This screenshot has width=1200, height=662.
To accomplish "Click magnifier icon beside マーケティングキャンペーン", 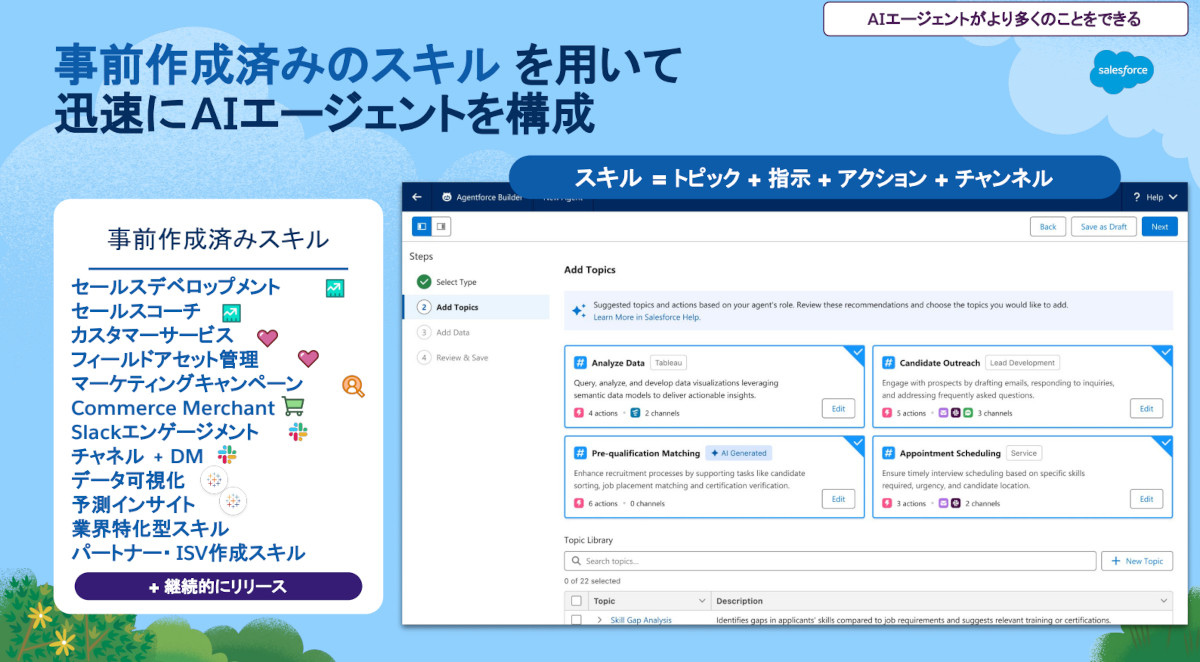I will (353, 385).
